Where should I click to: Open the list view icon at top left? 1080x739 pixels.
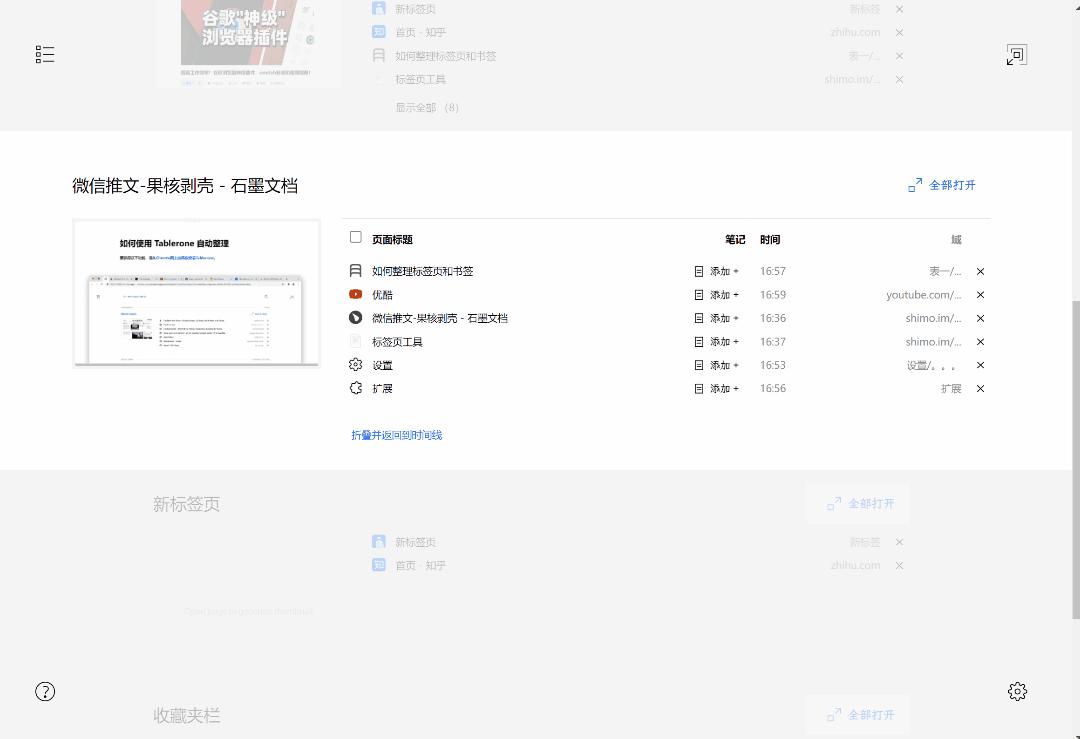(x=45, y=54)
